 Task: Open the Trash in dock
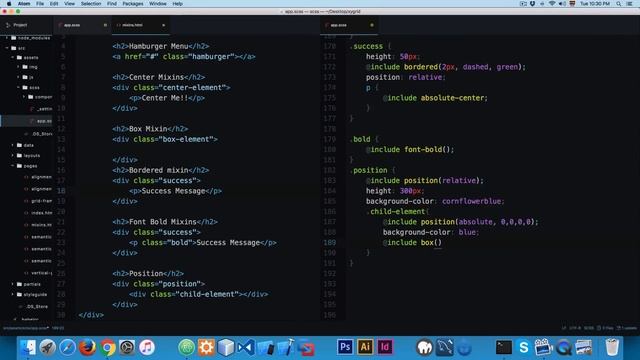click(612, 347)
